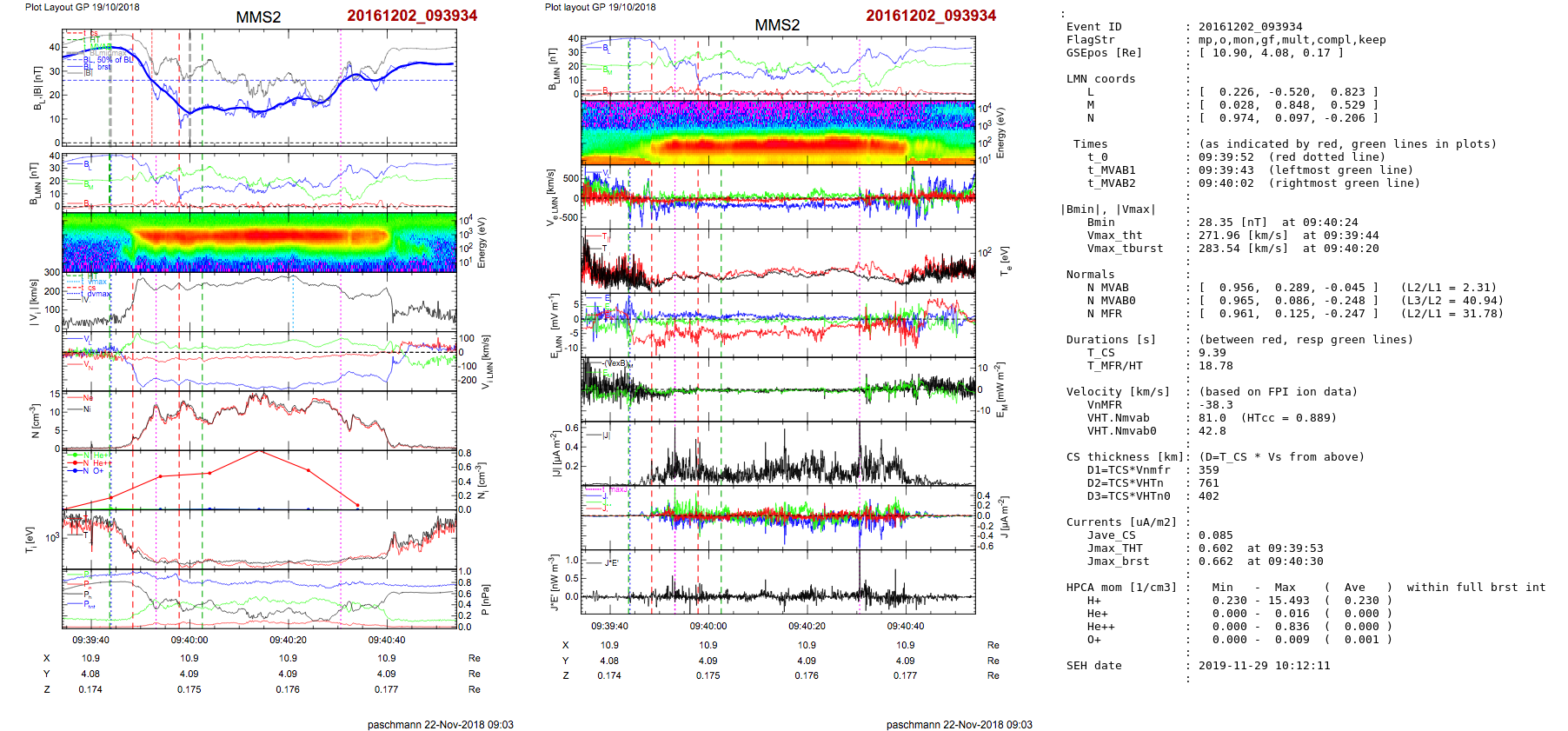Click the "D1=TCS*Vnmfr" label
Screen dimensions: 1568x731
point(1129,470)
